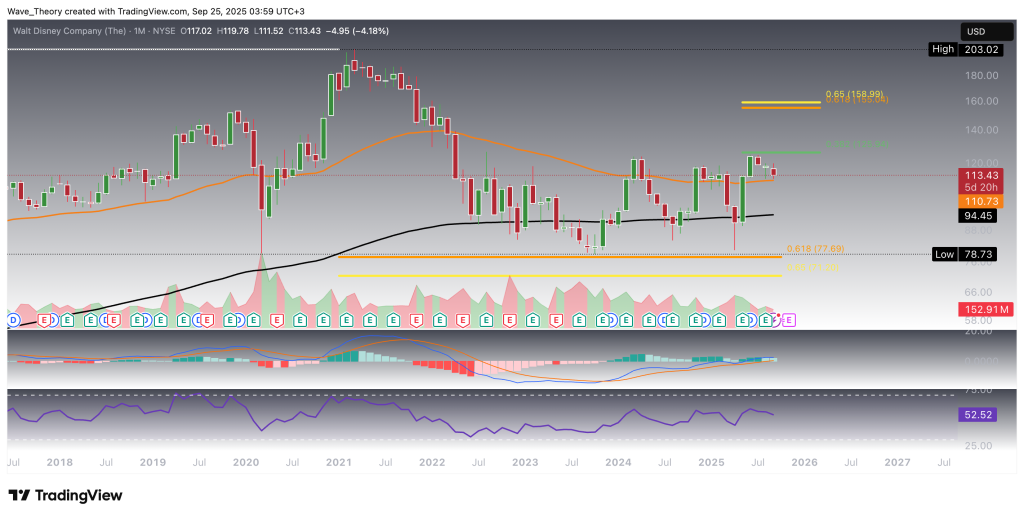1024x517 pixels.
Task: Click 2027 on the time axis
Action: [x=897, y=462]
